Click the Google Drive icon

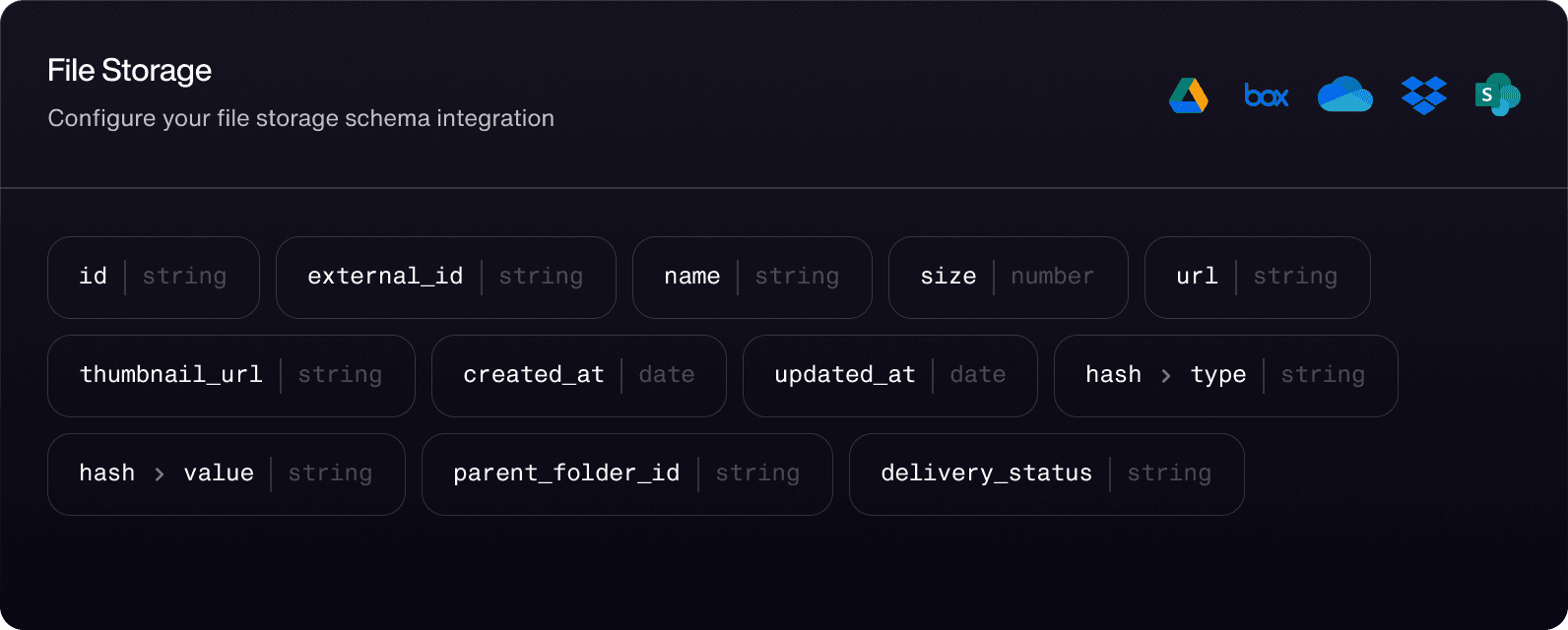tap(1189, 95)
